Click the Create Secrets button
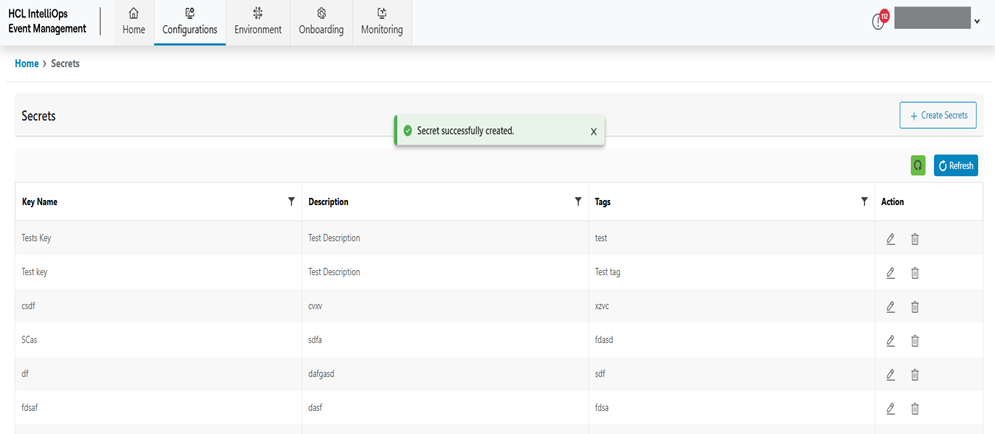The width and height of the screenshot is (995, 434). (x=938, y=116)
